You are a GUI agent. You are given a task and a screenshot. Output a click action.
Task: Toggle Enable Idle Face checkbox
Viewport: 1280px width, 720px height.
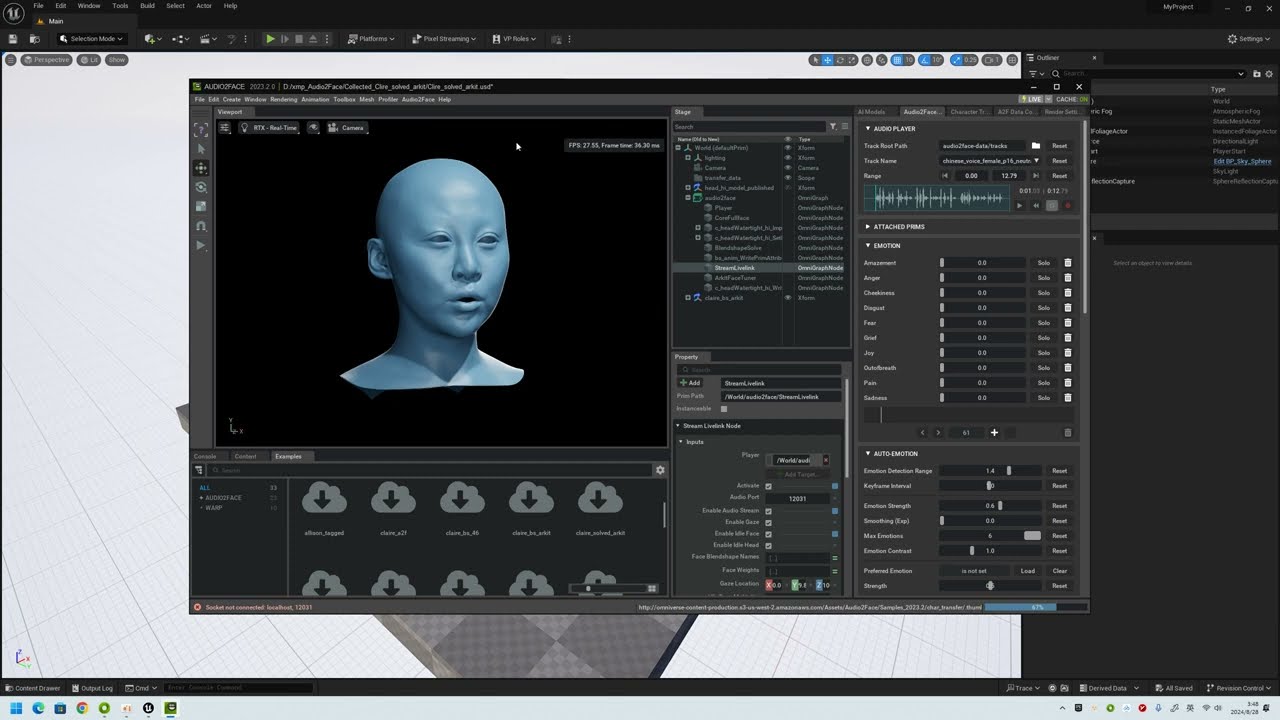click(768, 534)
